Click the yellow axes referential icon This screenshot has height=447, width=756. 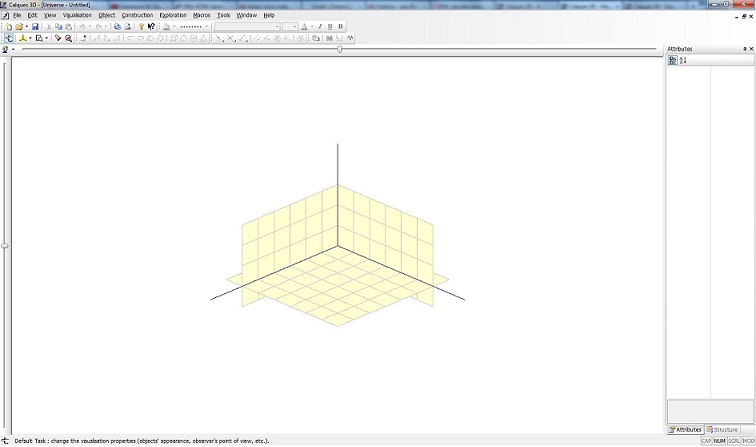tap(22, 38)
